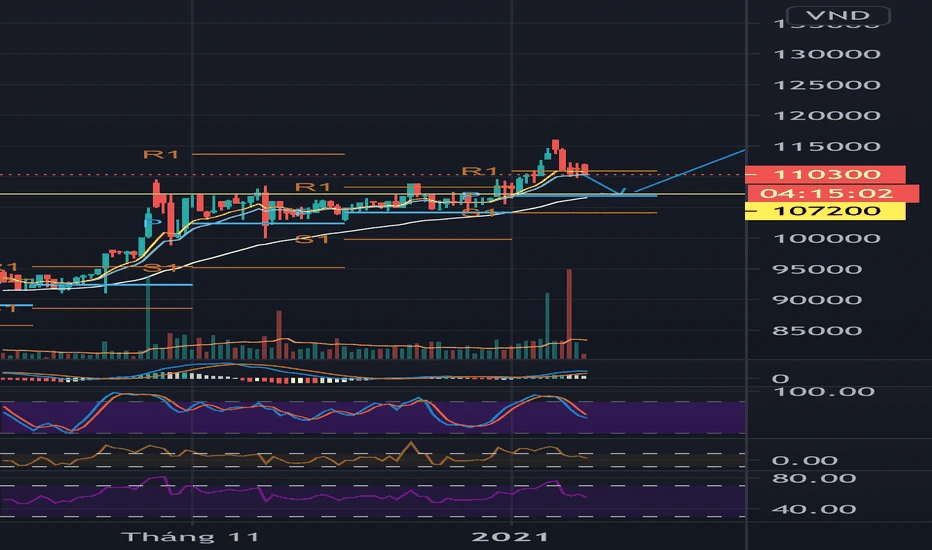The image size is (932, 550).
Task: Select the orange oscillator line above RSI
Action: (300, 455)
